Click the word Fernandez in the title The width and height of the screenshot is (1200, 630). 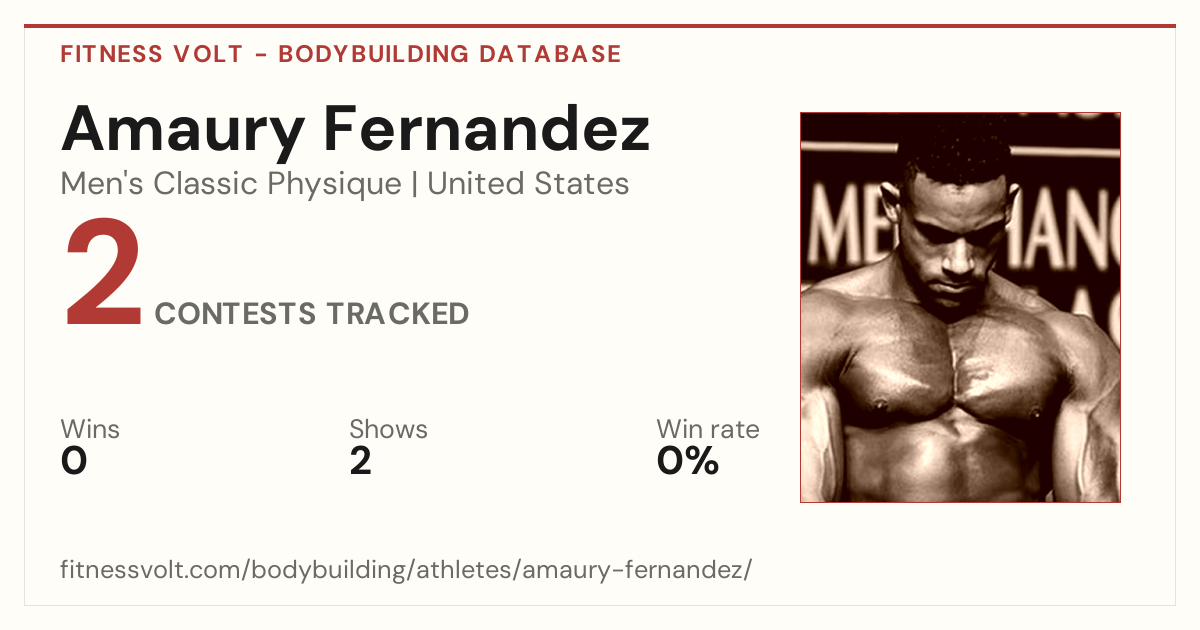pos(487,130)
